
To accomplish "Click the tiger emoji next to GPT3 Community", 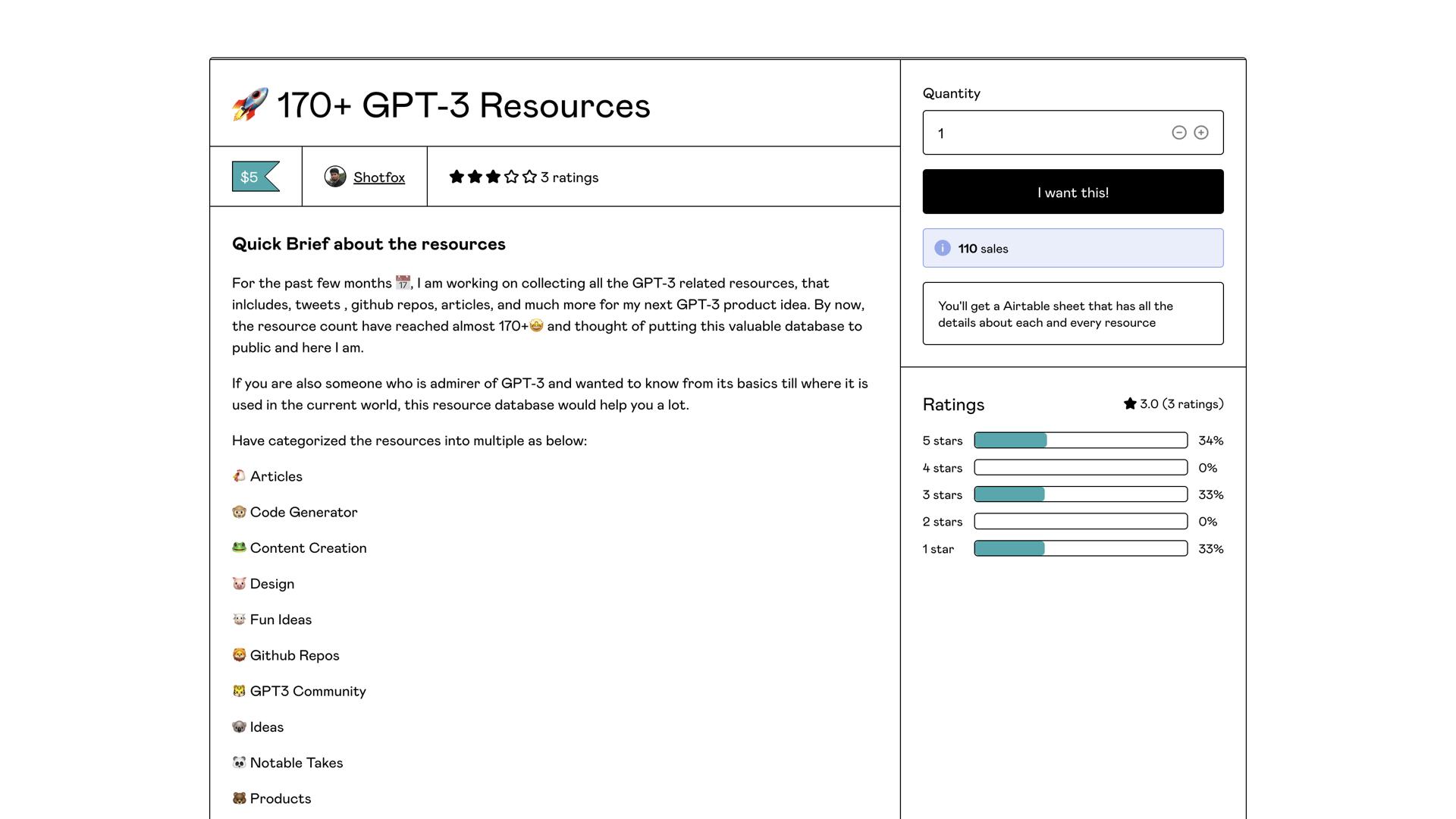I will pyautogui.click(x=238, y=691).
